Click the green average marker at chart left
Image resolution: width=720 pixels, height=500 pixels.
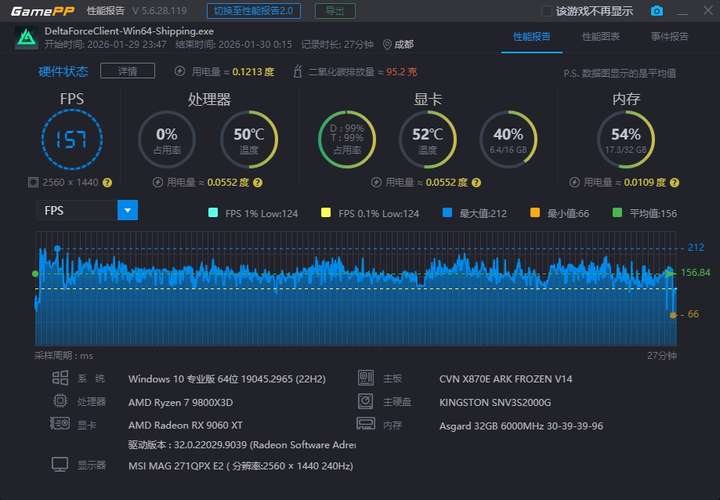point(35,274)
